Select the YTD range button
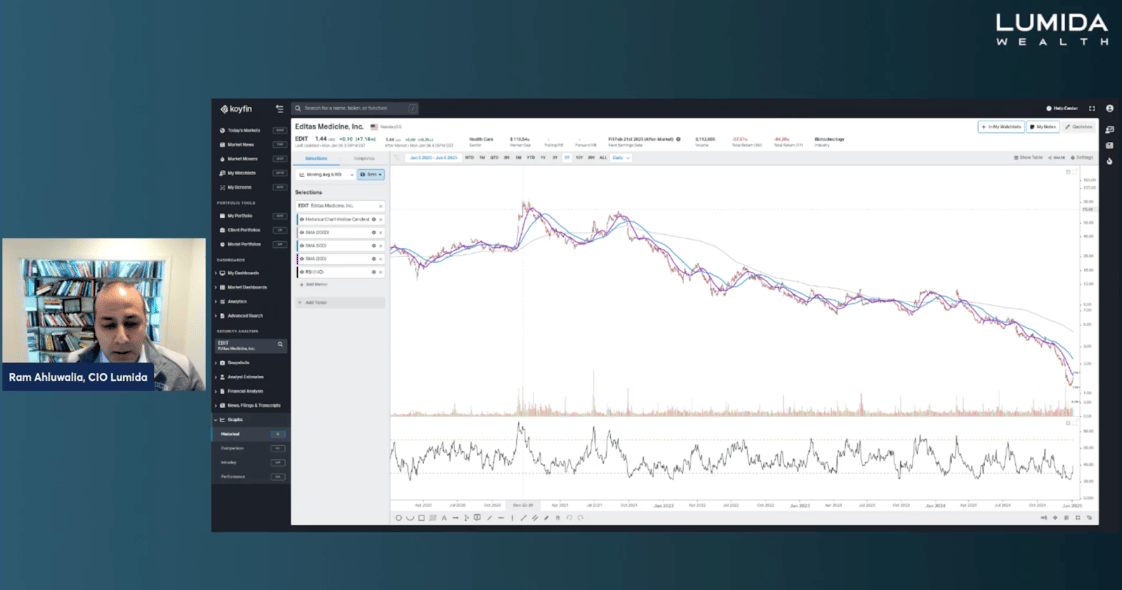The width and height of the screenshot is (1122, 590). [x=530, y=158]
